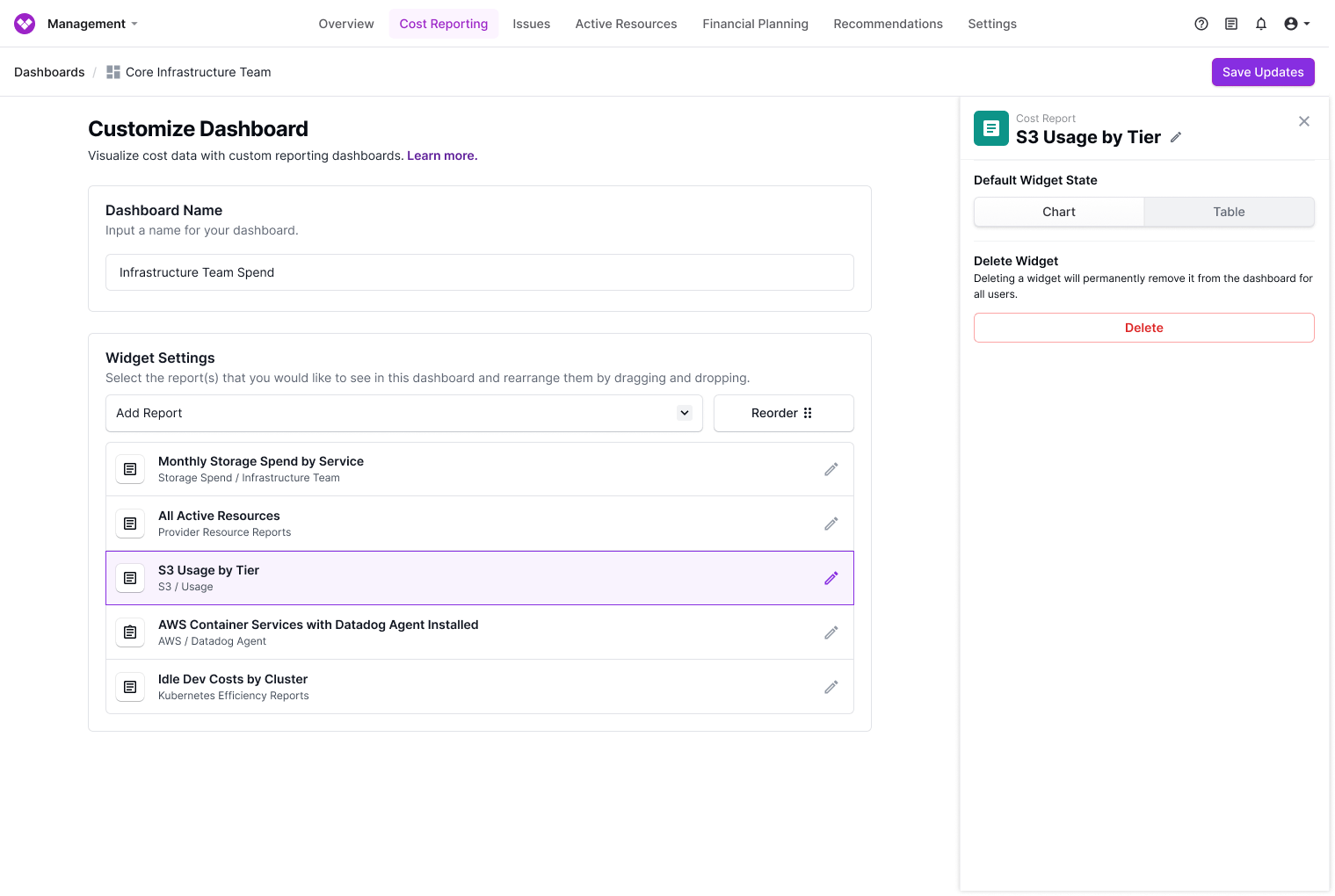Click the help question mark icon
This screenshot has height=896, width=1335.
pos(1201,24)
